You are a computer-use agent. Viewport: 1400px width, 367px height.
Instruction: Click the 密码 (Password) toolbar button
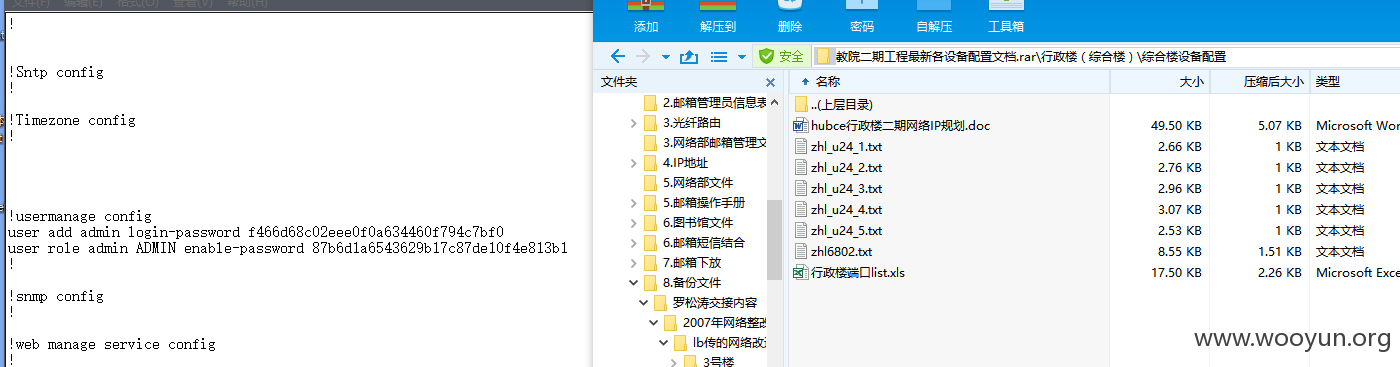pyautogui.click(x=861, y=18)
